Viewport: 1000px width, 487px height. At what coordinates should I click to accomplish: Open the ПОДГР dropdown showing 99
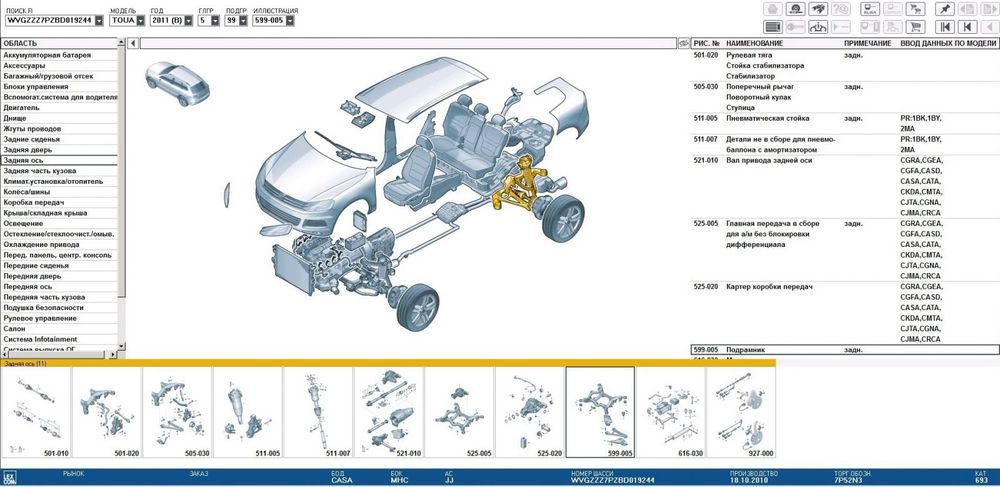(243, 20)
